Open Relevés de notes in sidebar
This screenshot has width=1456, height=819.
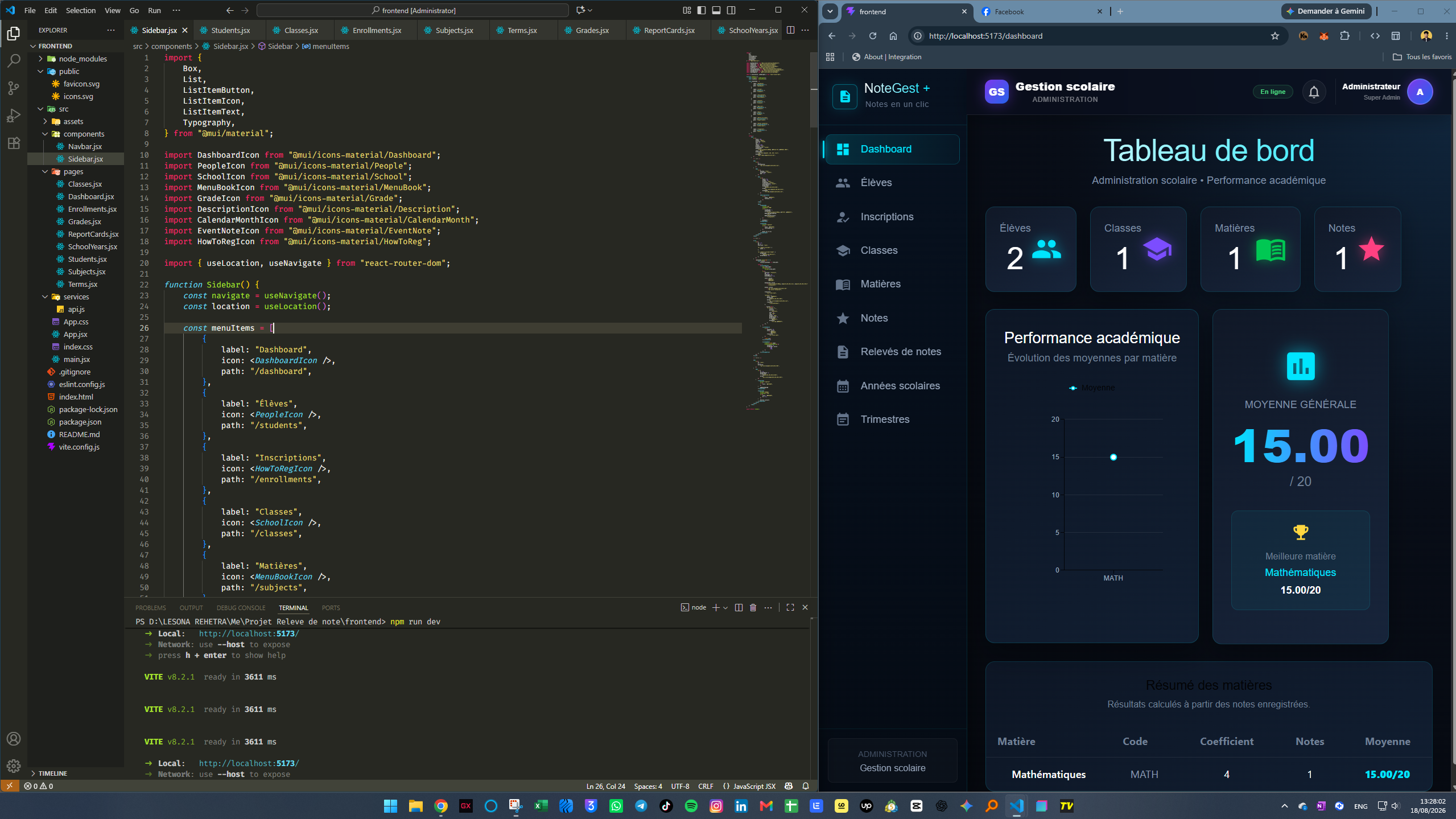click(892, 352)
